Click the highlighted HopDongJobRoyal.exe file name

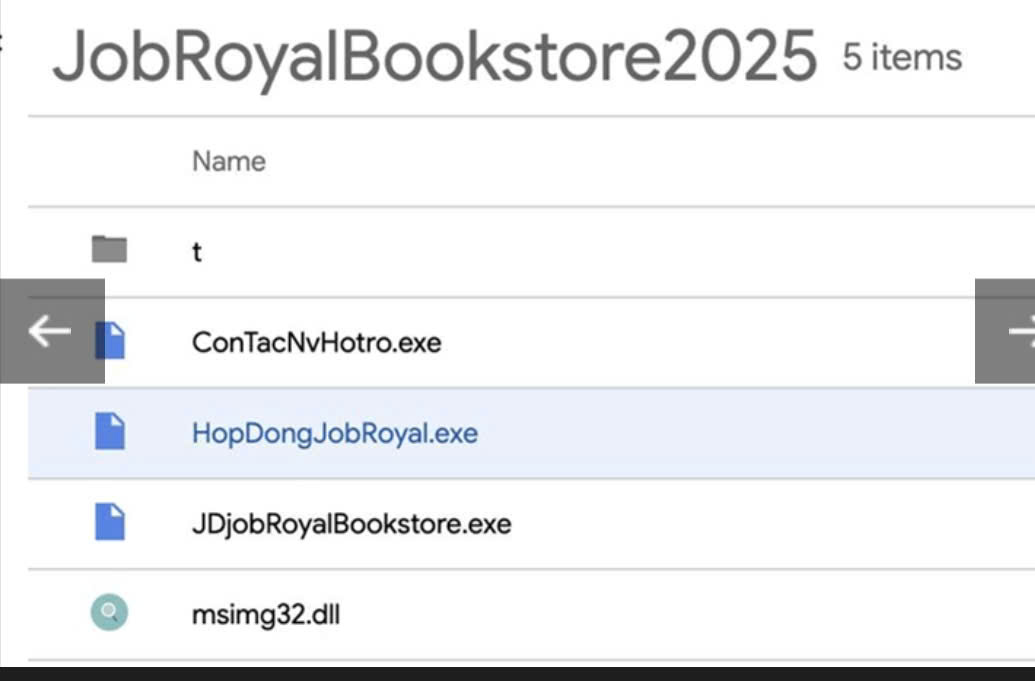pos(334,434)
